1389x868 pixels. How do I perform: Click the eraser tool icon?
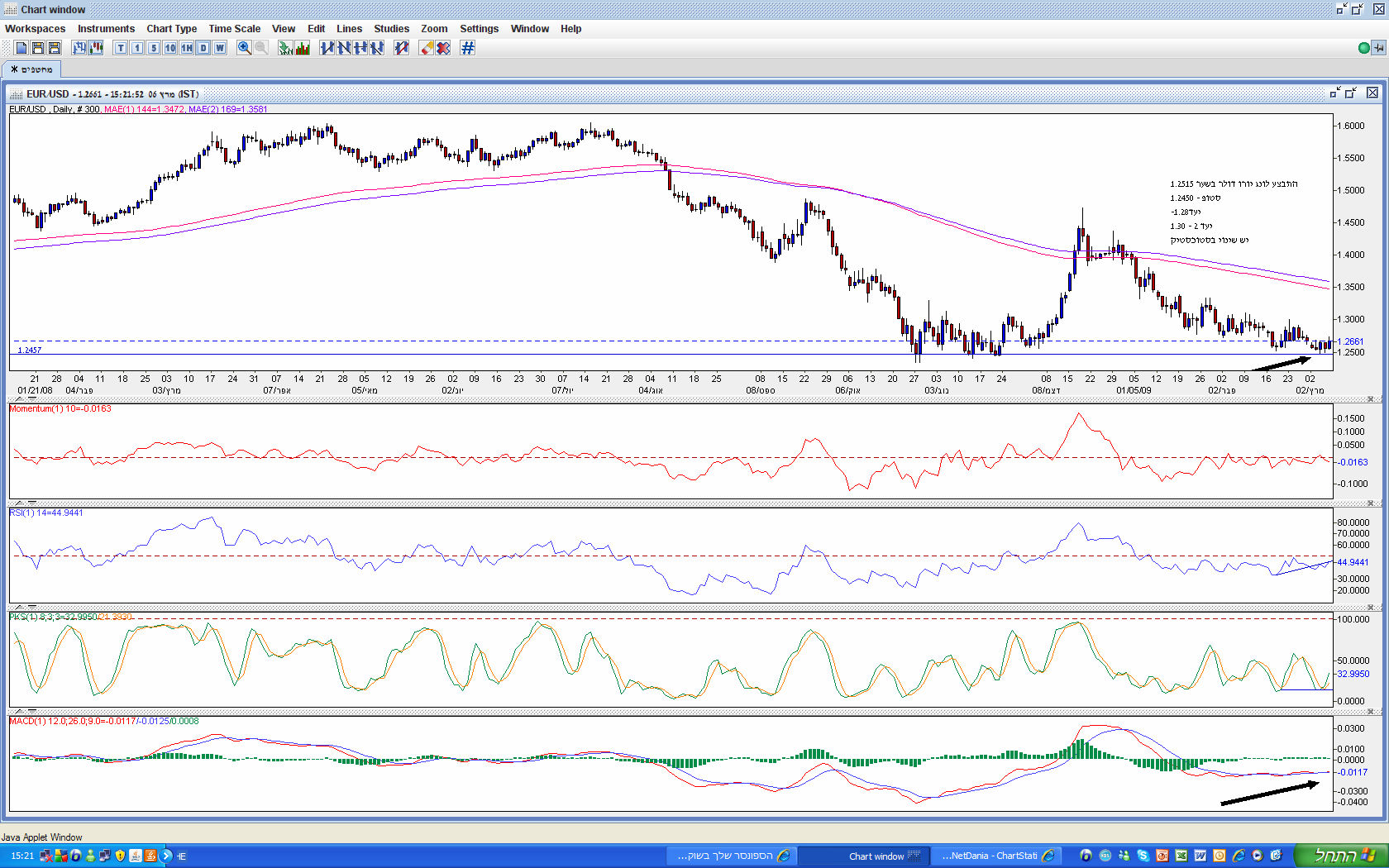coord(427,48)
